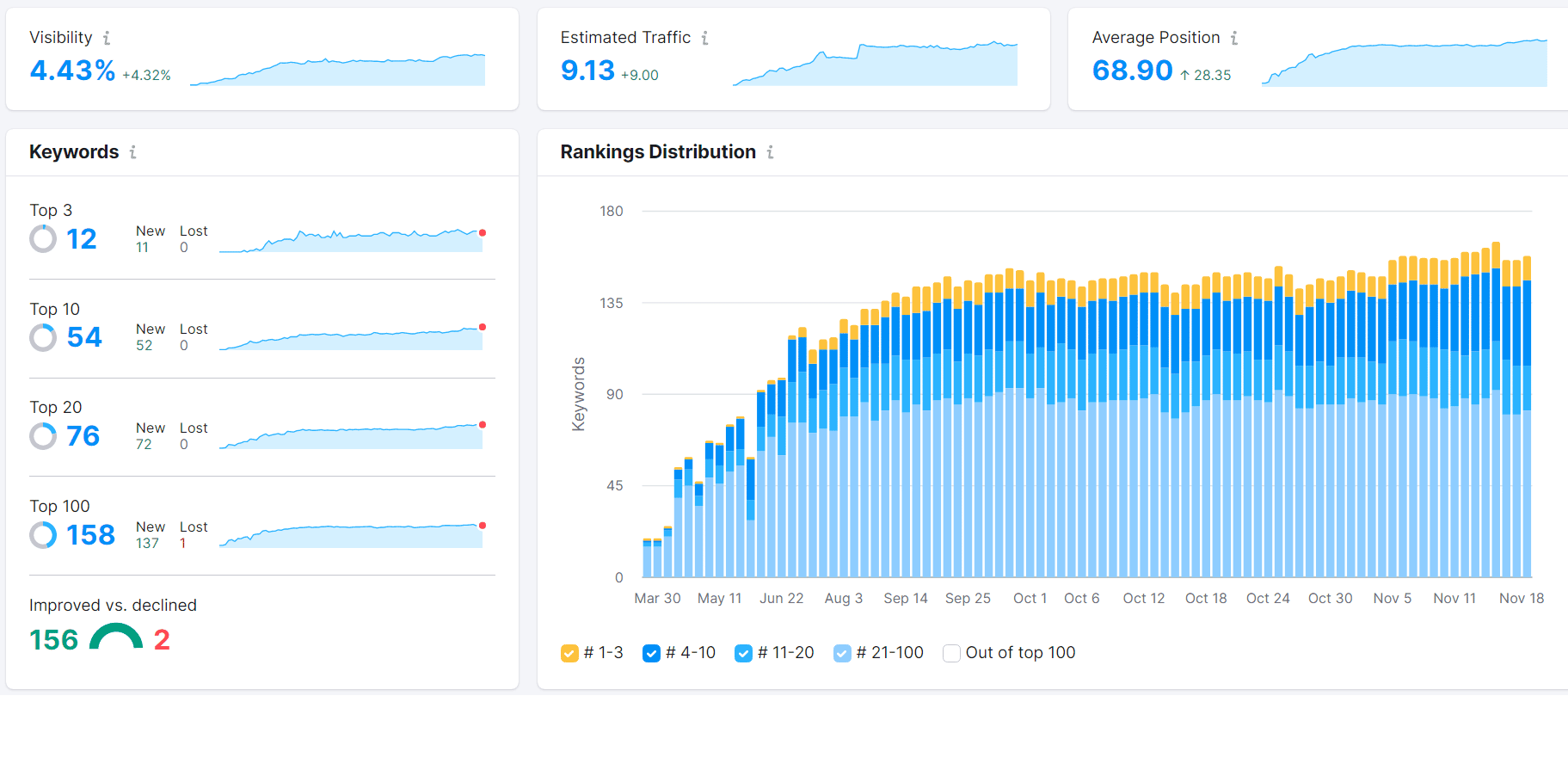Click the Top 10 donut chart icon
This screenshot has width=1568, height=776.
tap(43, 337)
